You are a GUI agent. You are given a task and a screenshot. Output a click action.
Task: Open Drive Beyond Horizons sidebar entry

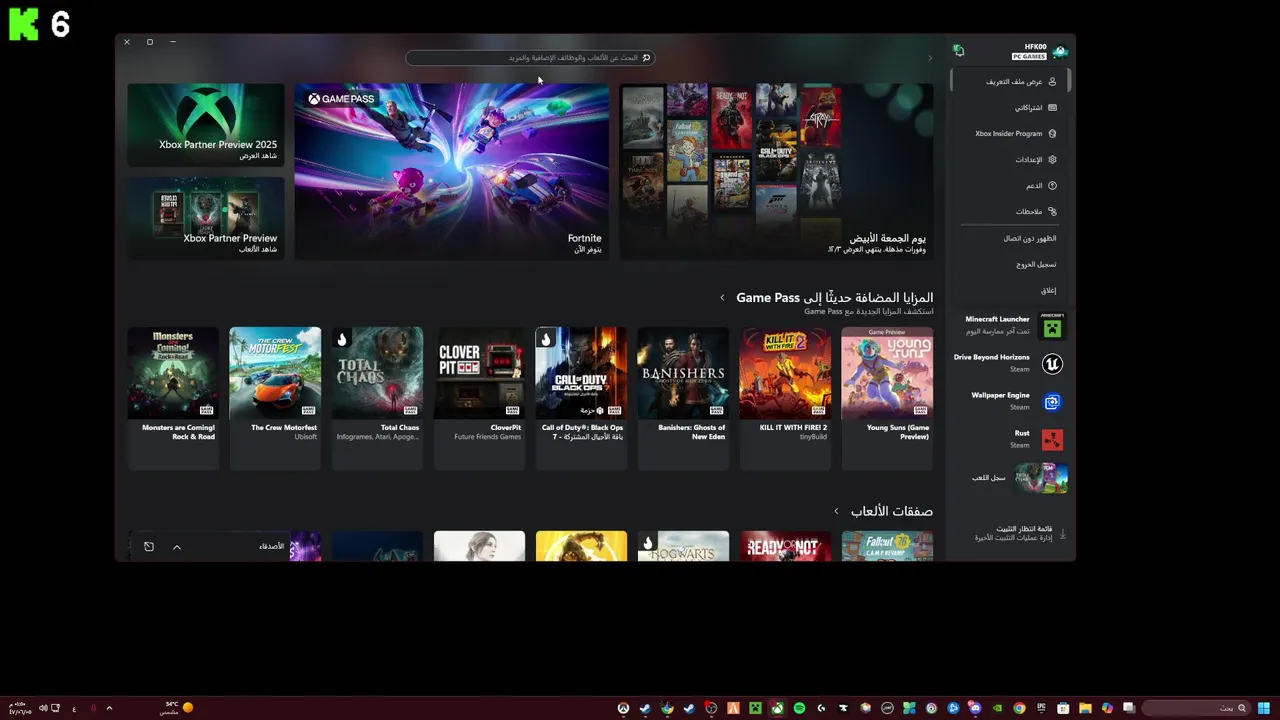[1008, 364]
